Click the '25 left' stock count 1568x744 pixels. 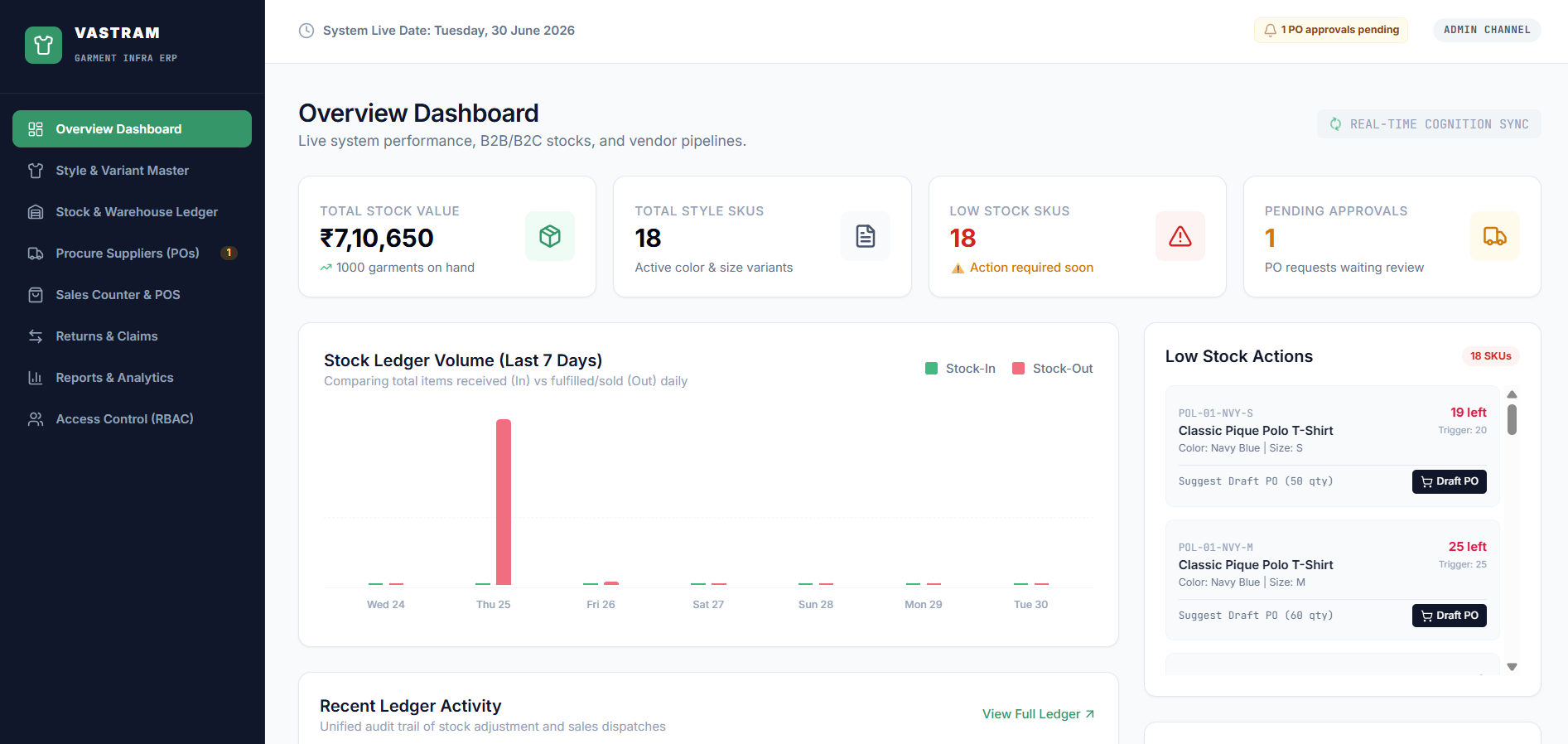coord(1467,547)
